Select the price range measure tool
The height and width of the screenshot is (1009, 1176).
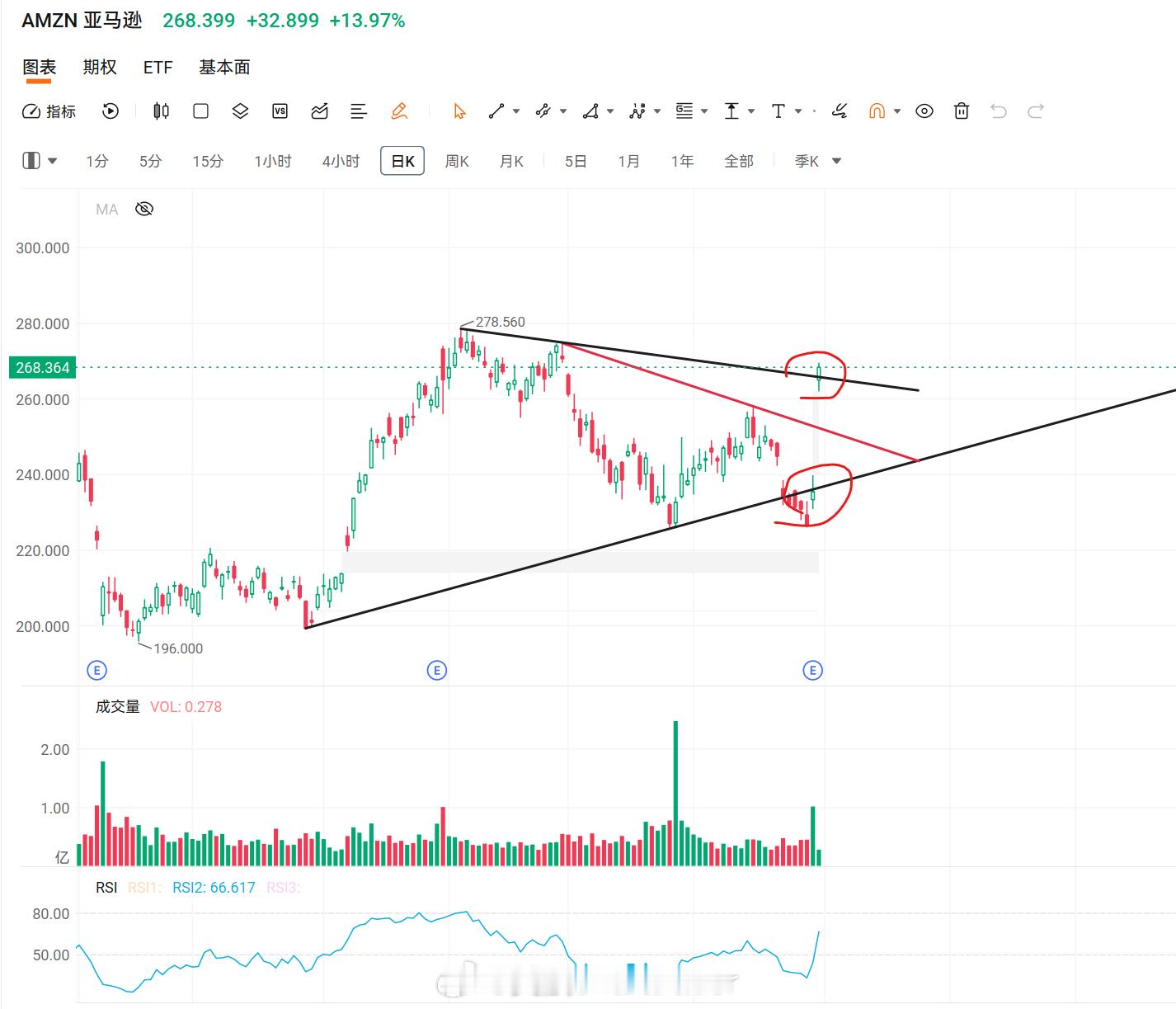click(731, 111)
